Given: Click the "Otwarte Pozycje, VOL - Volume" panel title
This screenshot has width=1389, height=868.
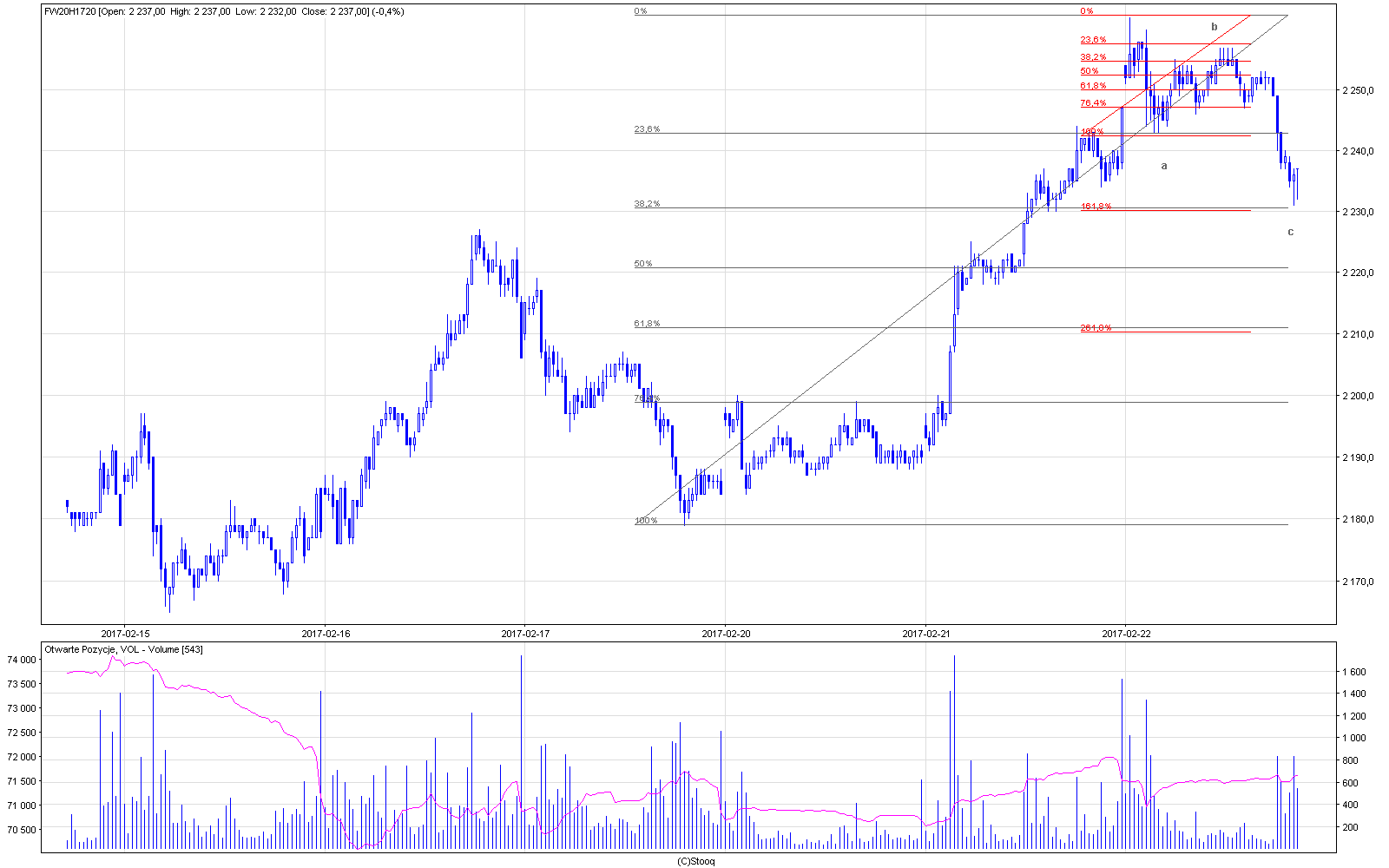Looking at the screenshot, I should click(123, 649).
